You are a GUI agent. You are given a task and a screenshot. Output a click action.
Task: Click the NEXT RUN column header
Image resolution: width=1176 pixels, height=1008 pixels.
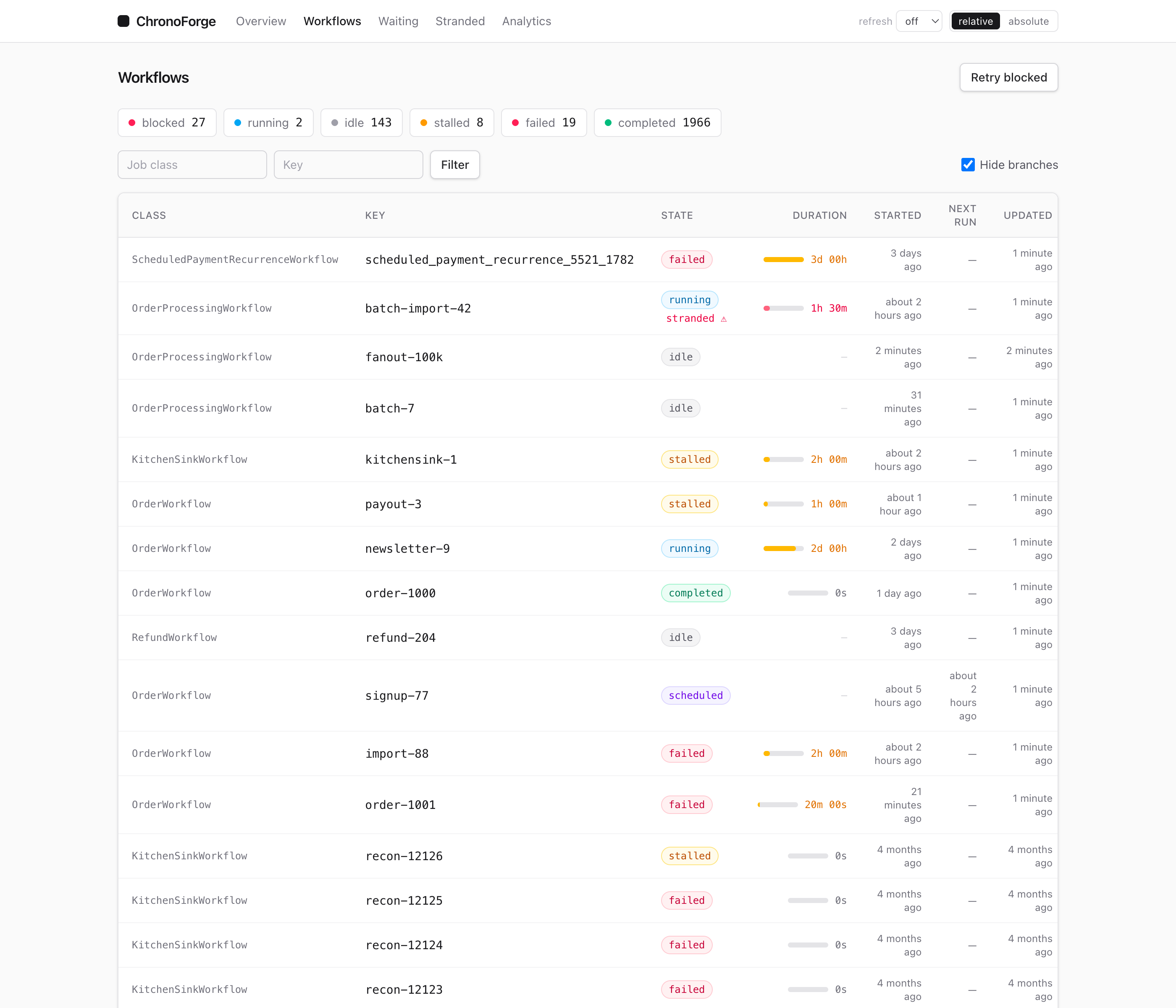click(963, 215)
